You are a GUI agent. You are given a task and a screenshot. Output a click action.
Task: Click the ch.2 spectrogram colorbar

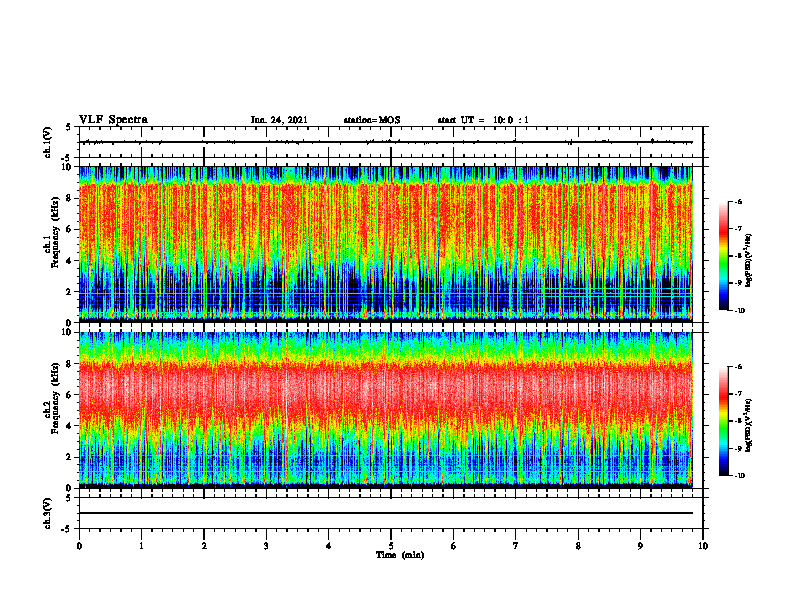coord(723,421)
